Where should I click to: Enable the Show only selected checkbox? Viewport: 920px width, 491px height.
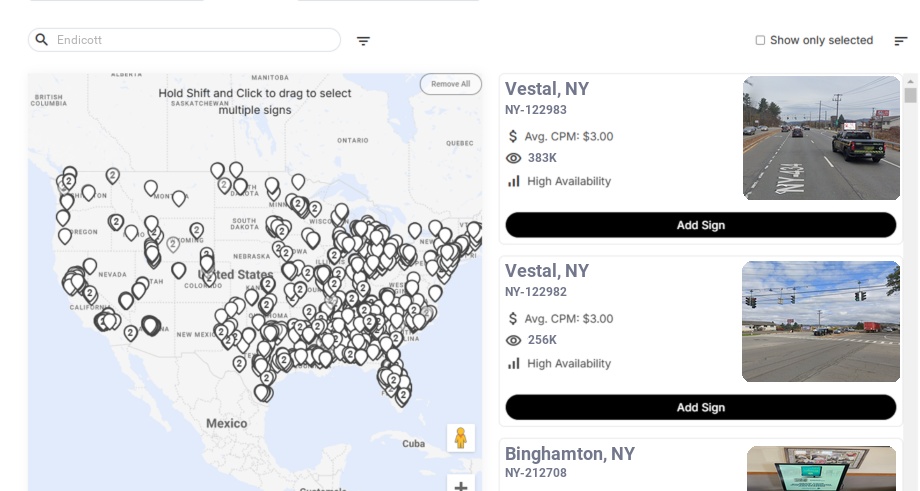760,41
